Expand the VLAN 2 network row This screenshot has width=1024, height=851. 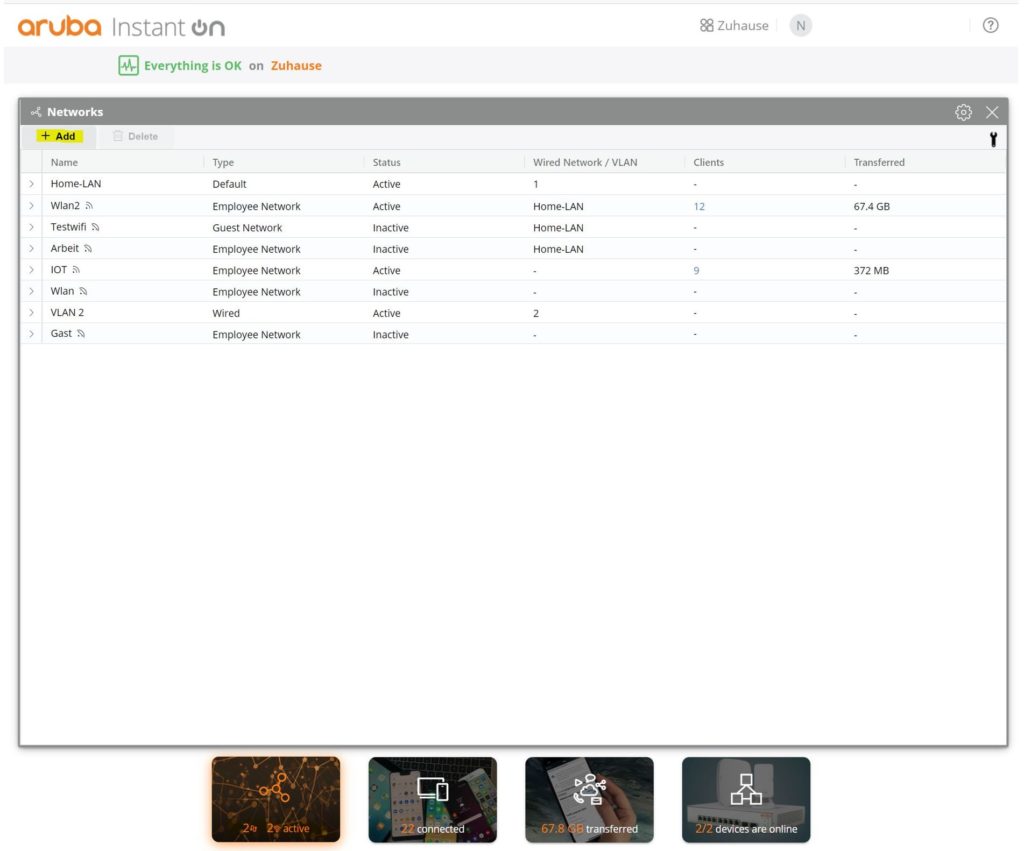31,313
